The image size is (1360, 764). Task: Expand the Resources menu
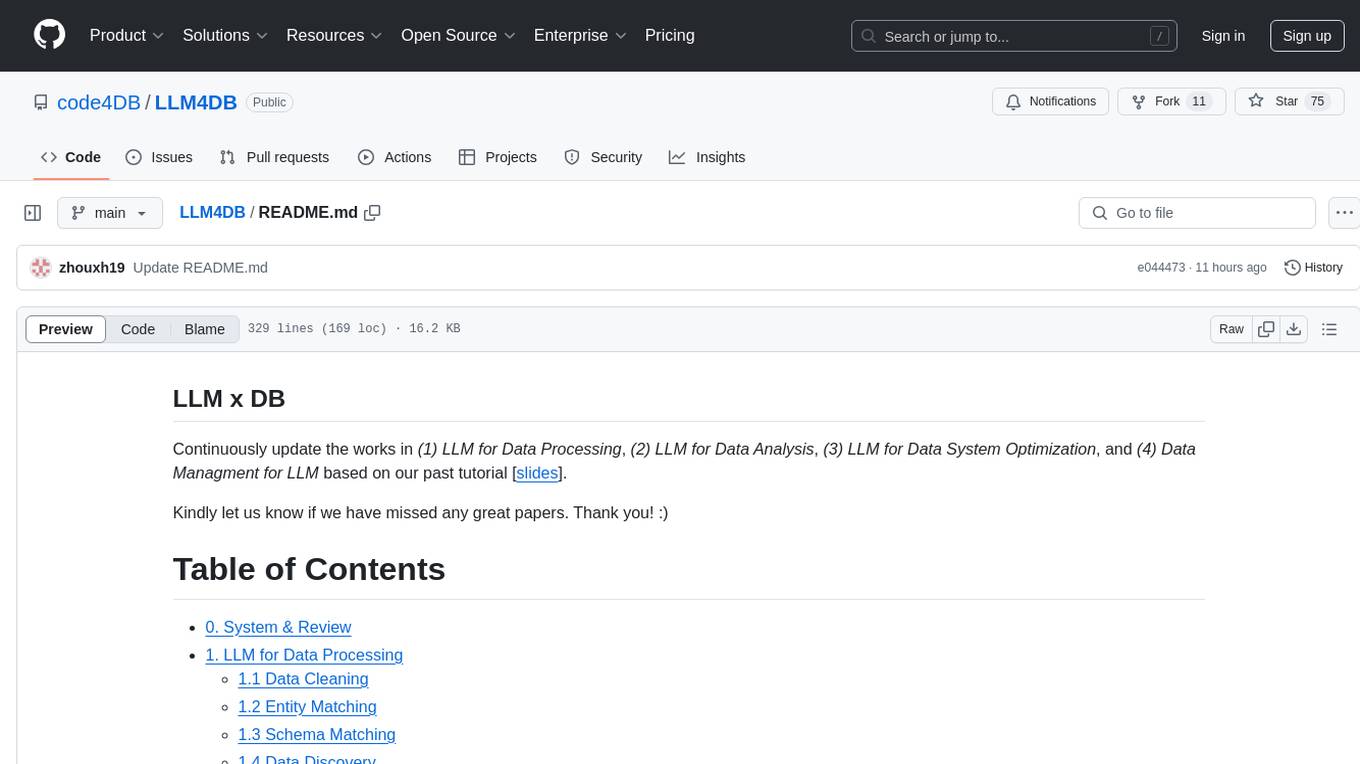coord(334,35)
